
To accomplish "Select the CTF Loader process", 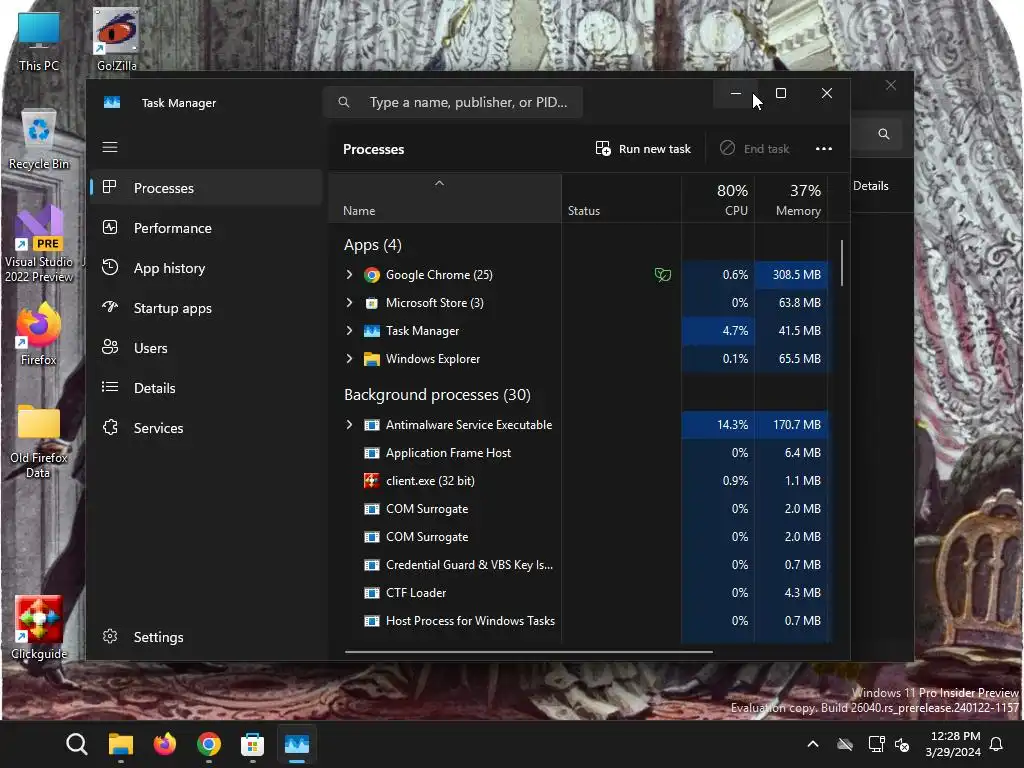I will tap(579, 593).
